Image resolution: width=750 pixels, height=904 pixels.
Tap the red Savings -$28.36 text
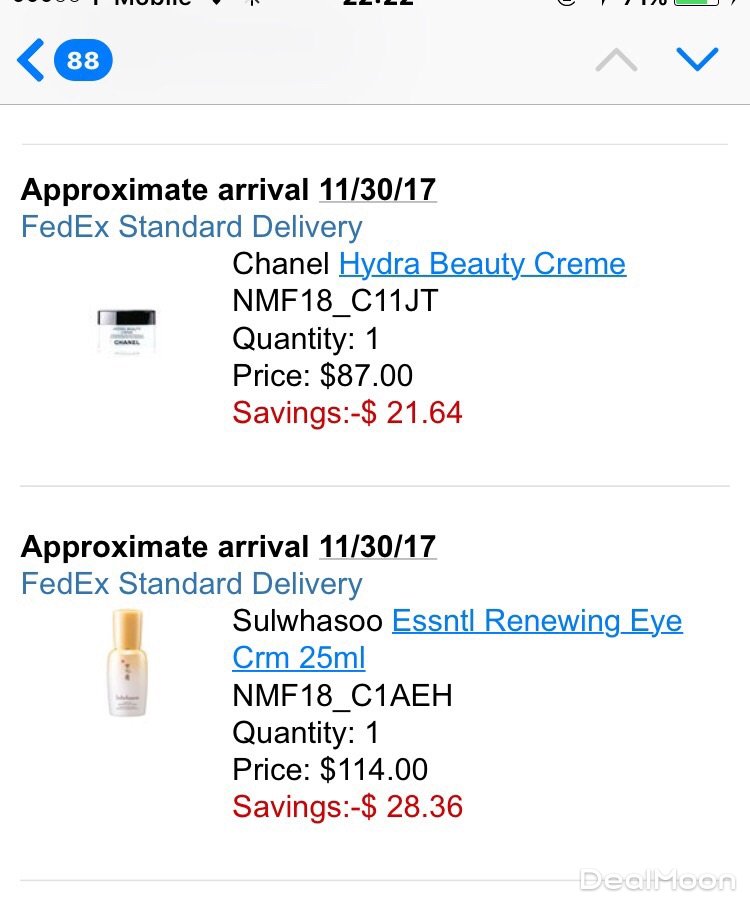click(347, 806)
